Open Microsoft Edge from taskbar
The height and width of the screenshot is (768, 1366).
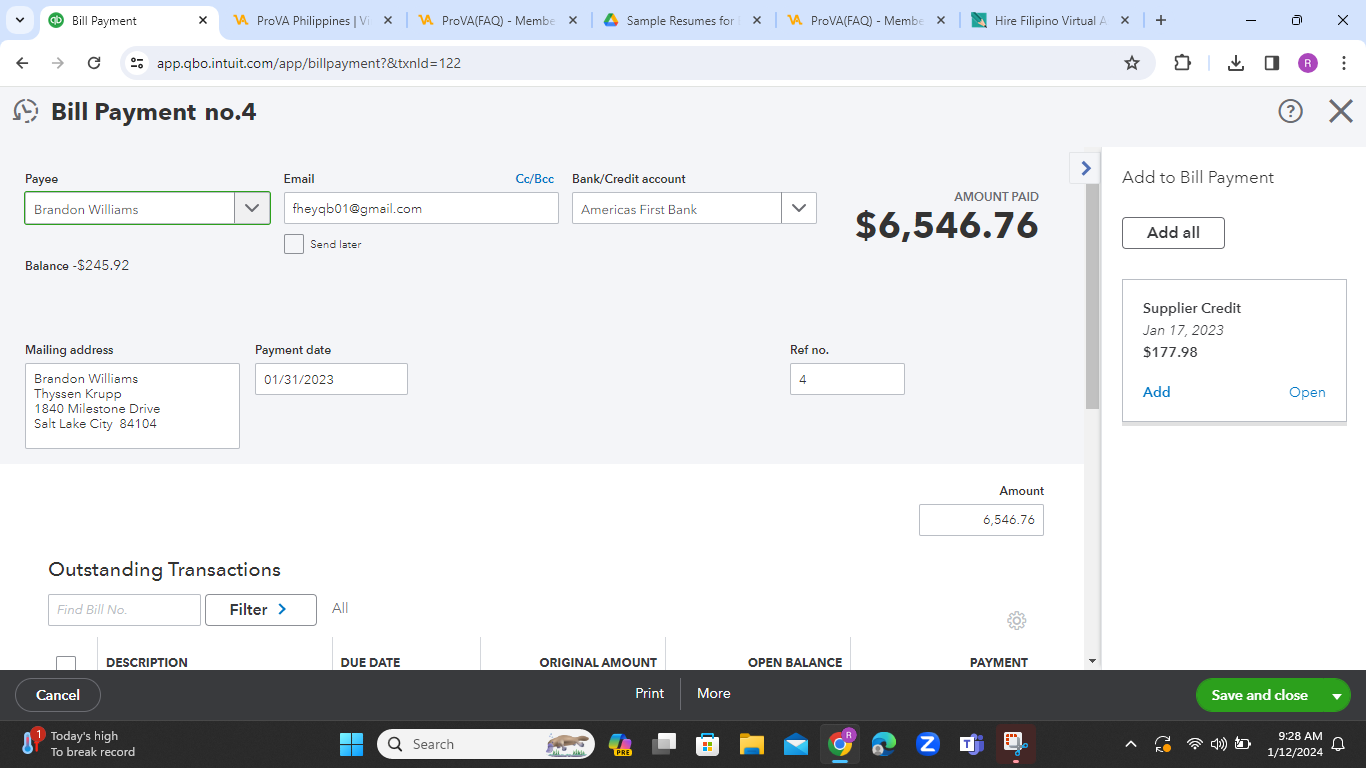[883, 744]
